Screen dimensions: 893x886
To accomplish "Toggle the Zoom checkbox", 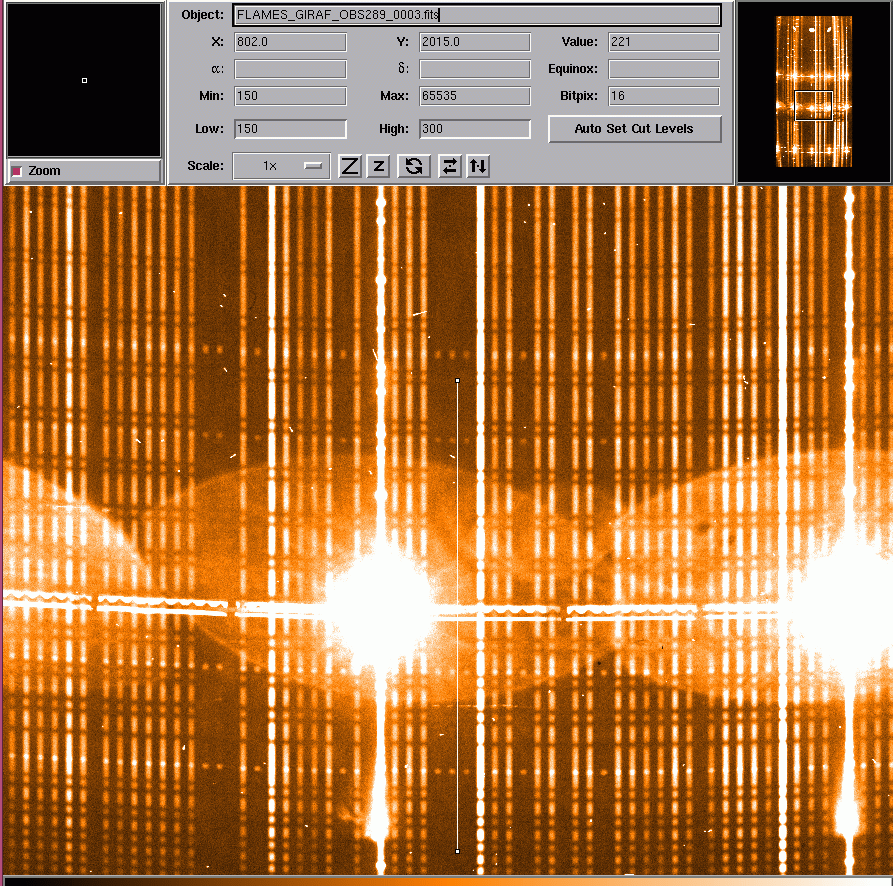I will 16,171.
